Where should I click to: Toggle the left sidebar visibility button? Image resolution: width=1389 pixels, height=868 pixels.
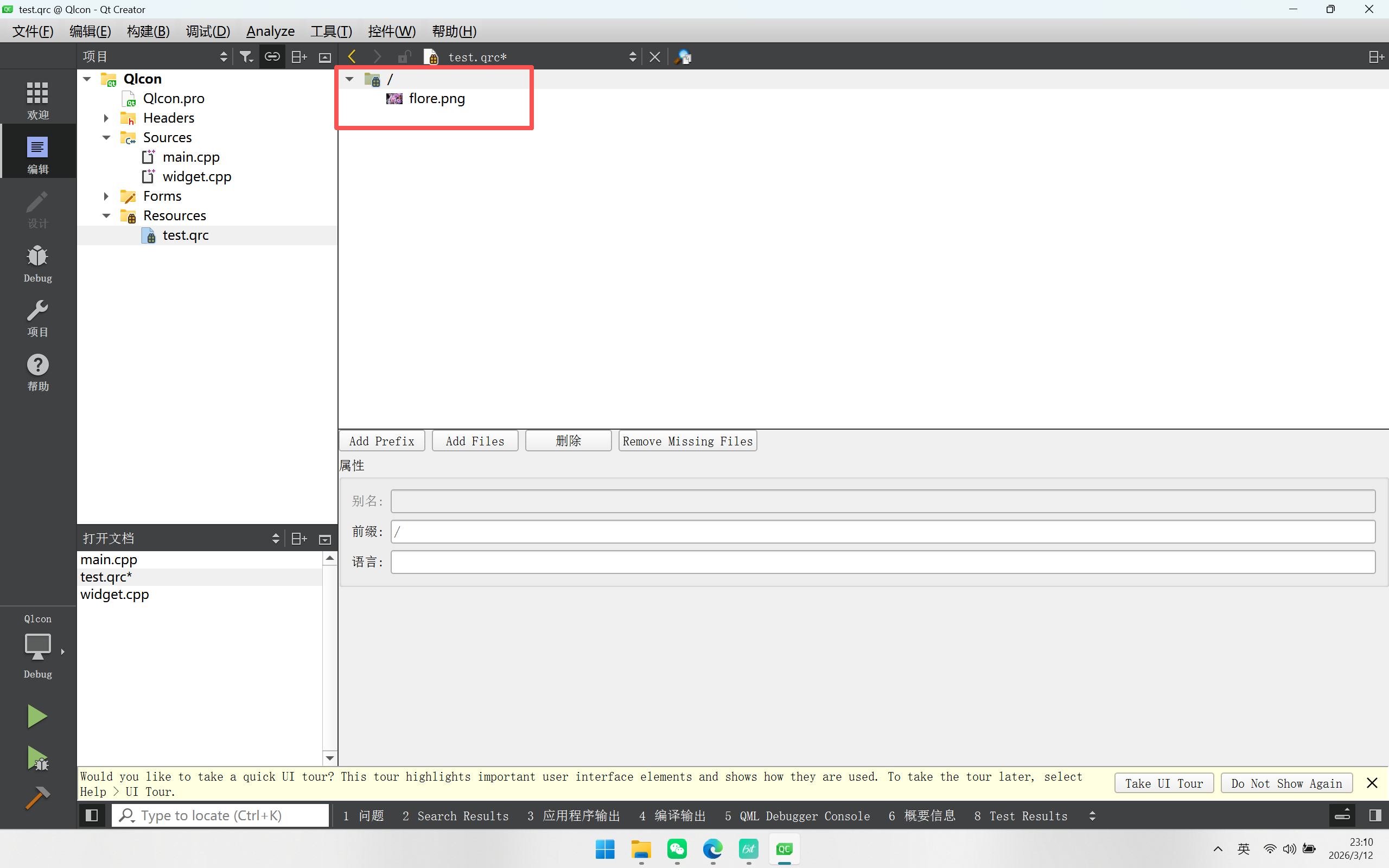point(92,815)
